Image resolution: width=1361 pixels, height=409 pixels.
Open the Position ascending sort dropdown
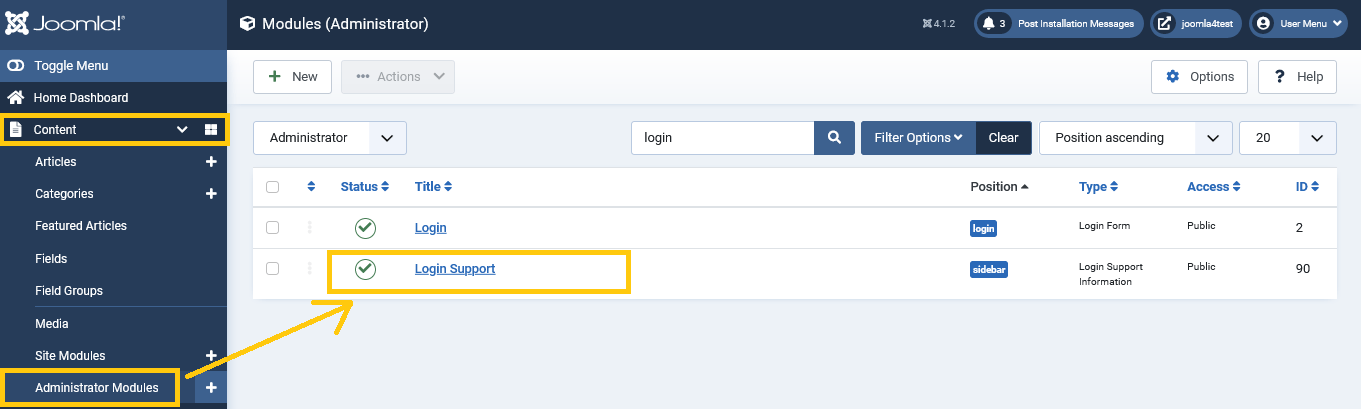1135,138
